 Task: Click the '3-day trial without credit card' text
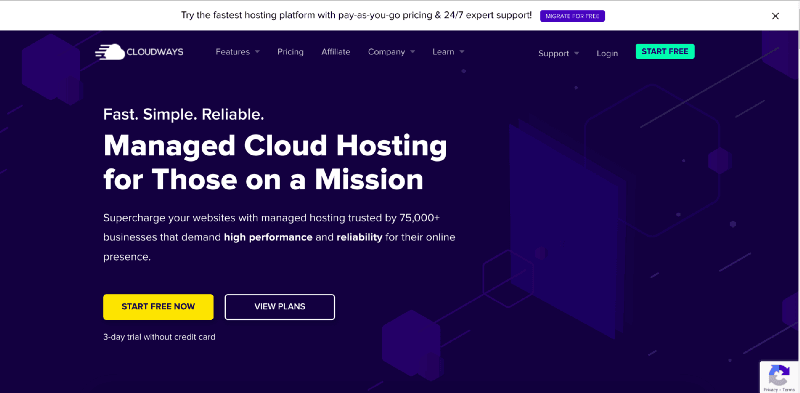click(x=159, y=337)
